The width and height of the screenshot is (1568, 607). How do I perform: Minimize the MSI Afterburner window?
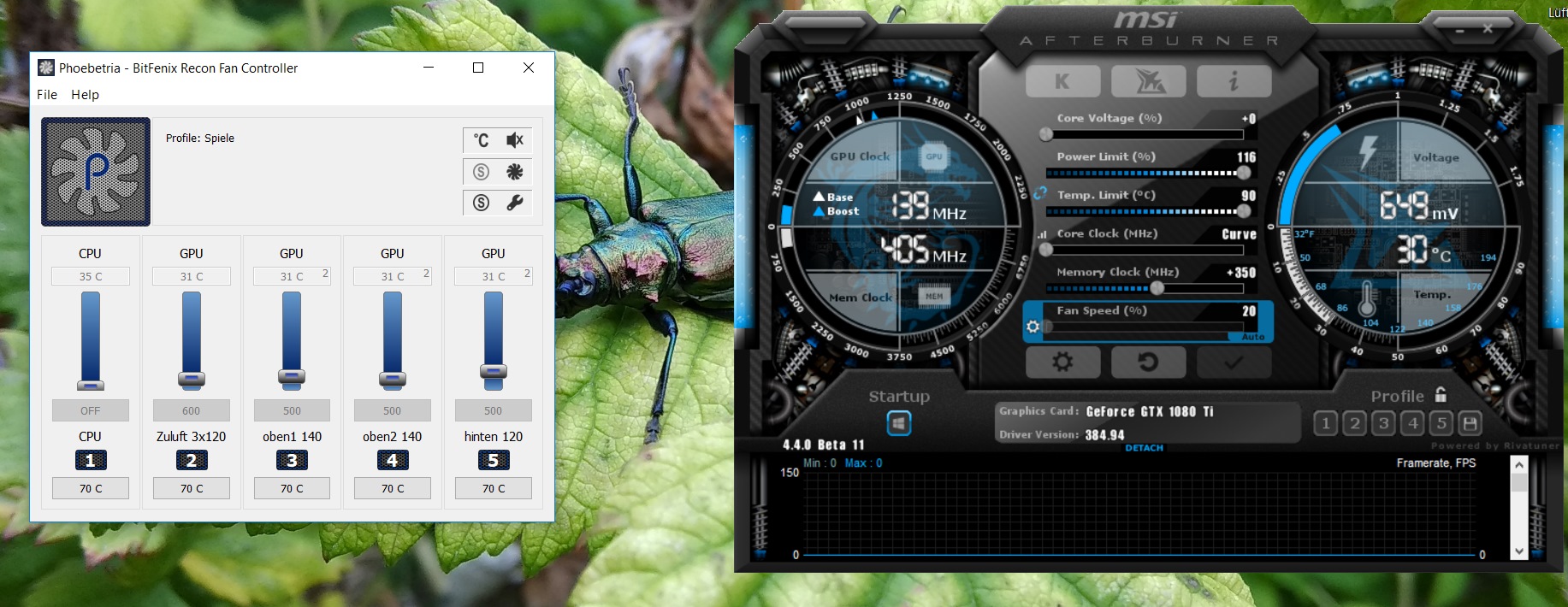click(x=1461, y=30)
